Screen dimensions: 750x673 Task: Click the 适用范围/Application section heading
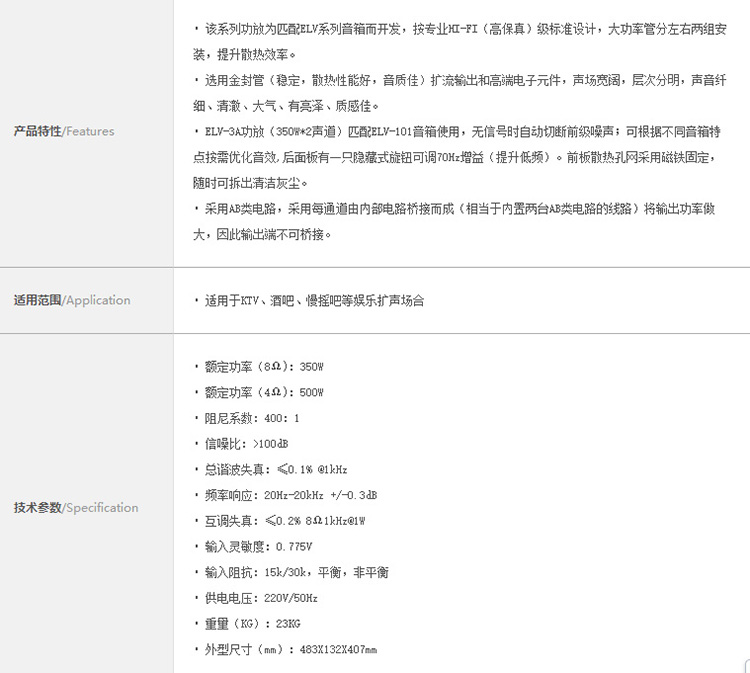[x=72, y=300]
